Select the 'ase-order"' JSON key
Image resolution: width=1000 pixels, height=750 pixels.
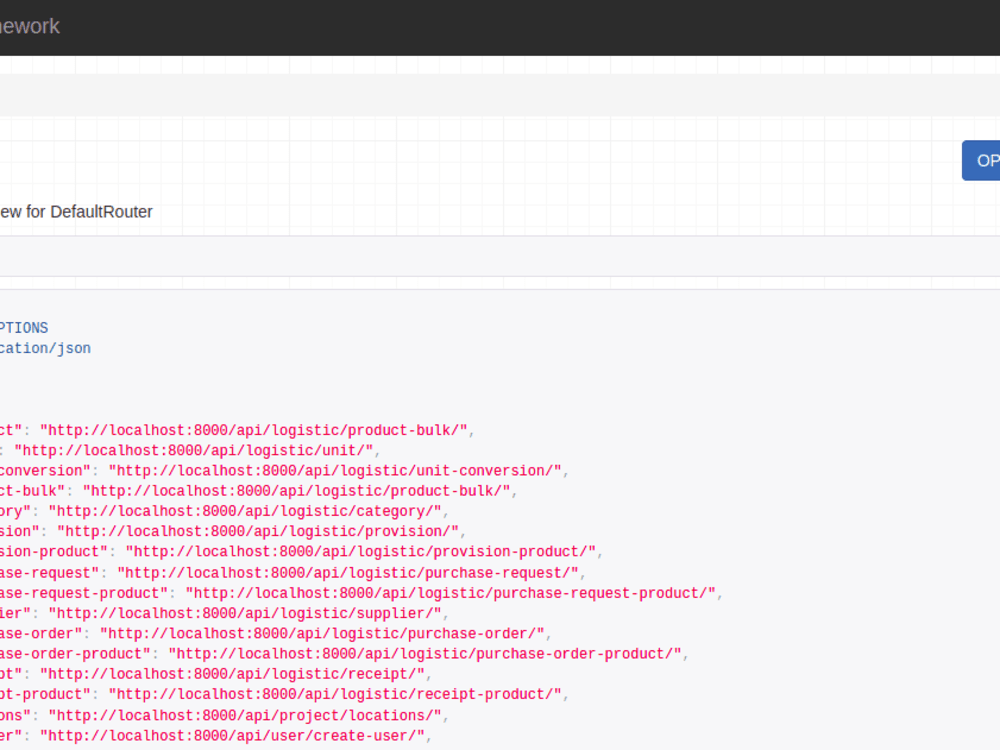[x=41, y=634]
